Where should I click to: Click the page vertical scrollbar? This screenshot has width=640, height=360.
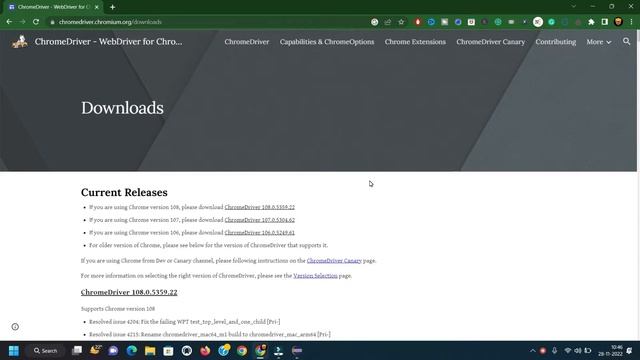[638, 185]
